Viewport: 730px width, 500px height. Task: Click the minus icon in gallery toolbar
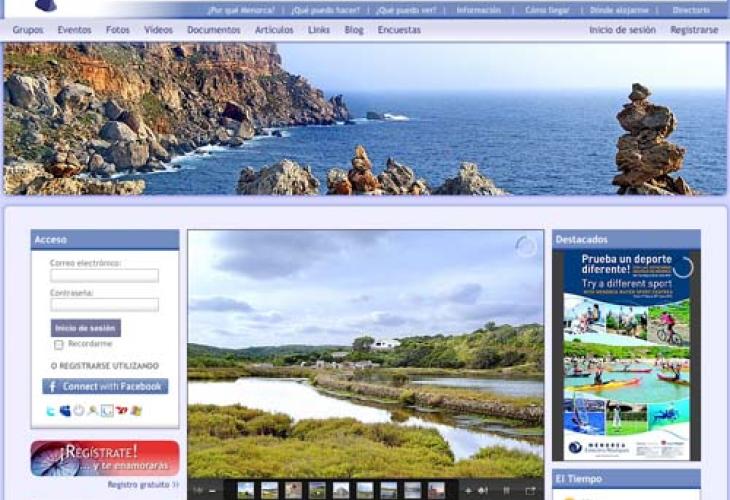tap(213, 490)
